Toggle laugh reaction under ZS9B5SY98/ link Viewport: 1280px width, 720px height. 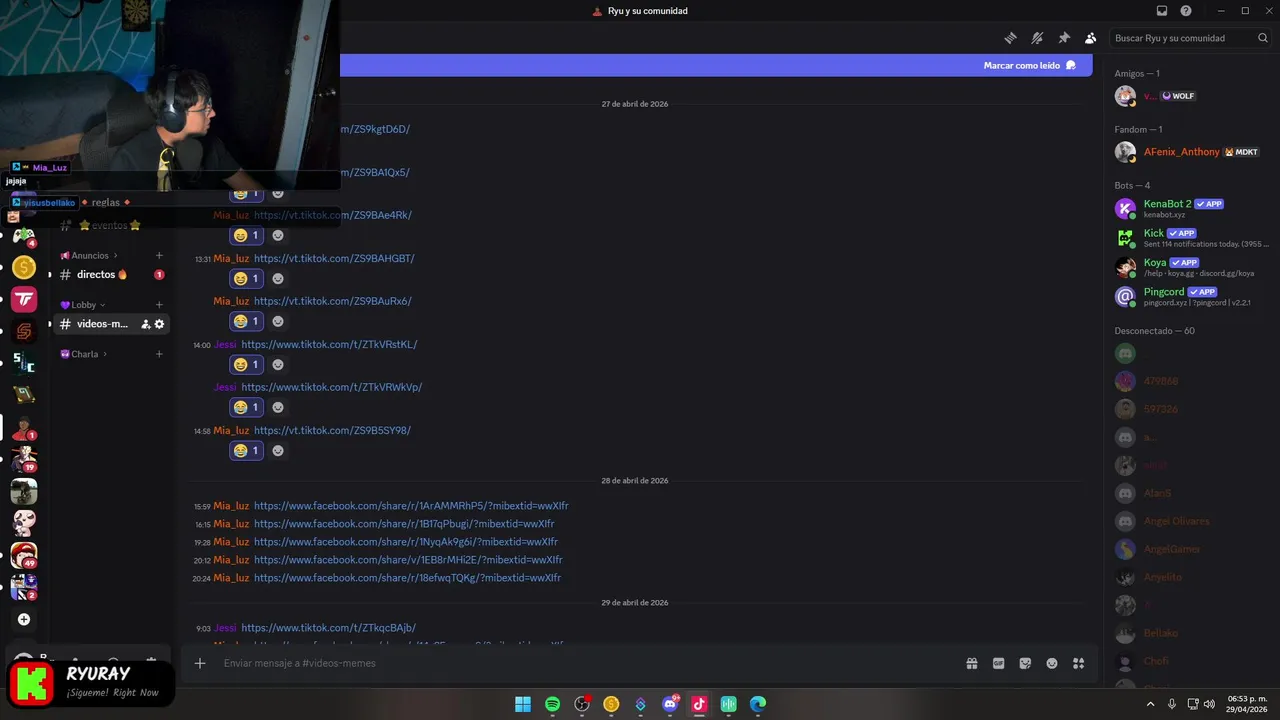click(246, 450)
